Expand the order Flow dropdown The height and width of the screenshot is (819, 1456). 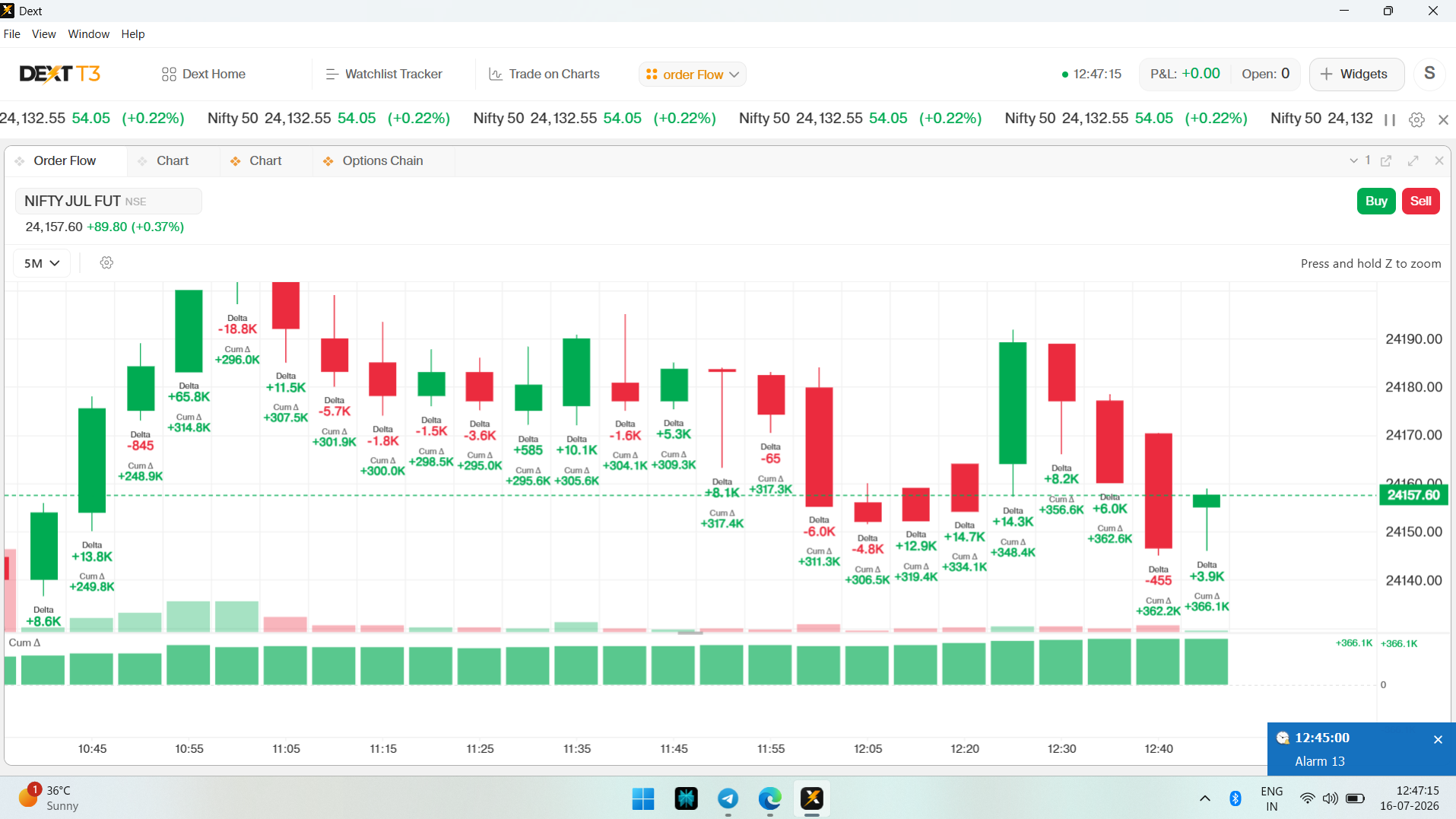(x=692, y=74)
